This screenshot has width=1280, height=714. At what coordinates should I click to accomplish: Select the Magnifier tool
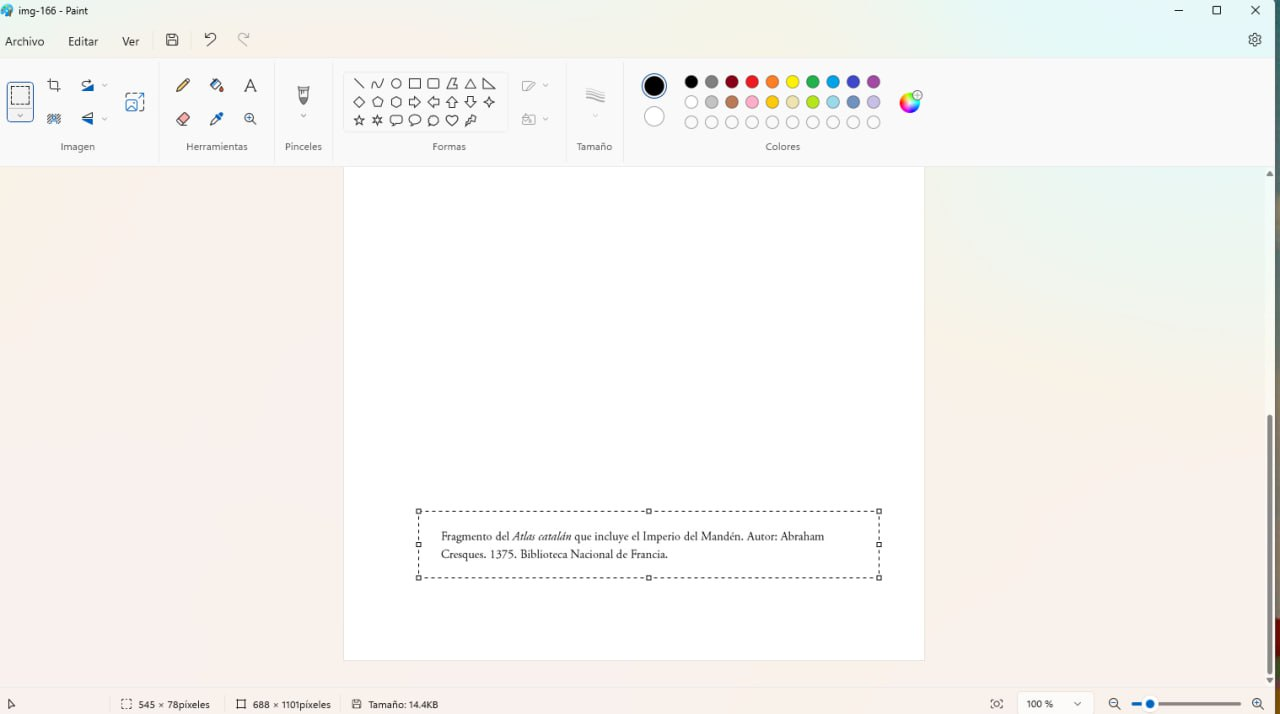pos(251,119)
